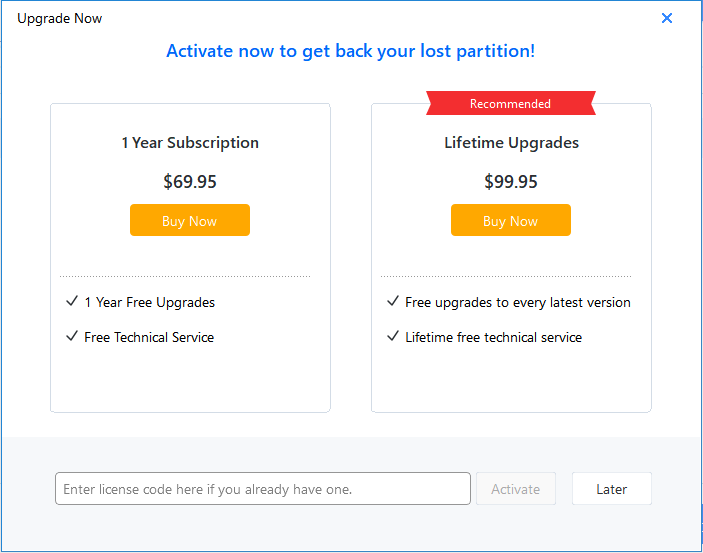Click checkmark beside Free upgrades to every latest version
703x553 pixels.
point(393,301)
